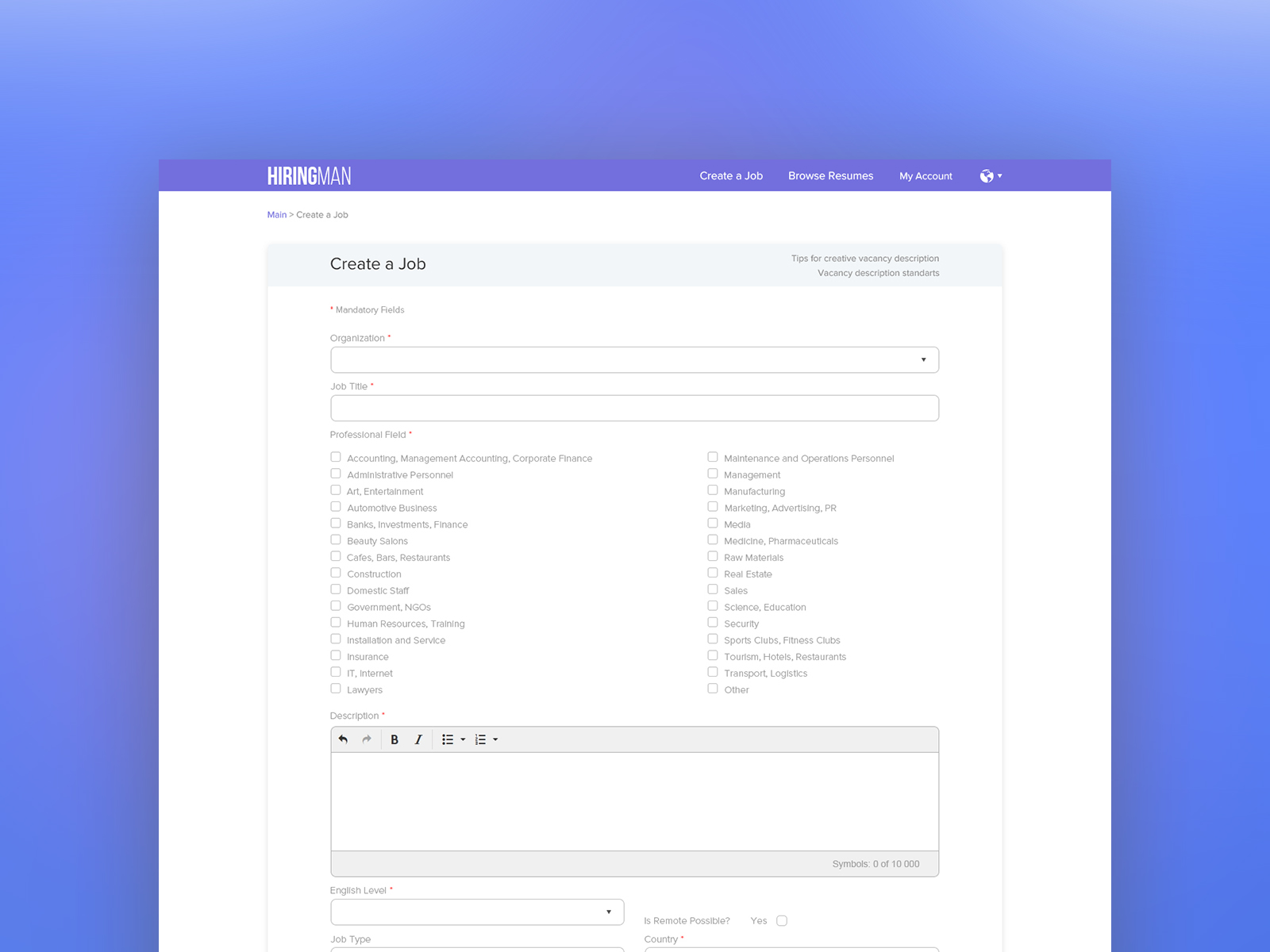Select Tourism, Hotels, Restaurants checkbox
This screenshot has width=1270, height=952.
713,655
